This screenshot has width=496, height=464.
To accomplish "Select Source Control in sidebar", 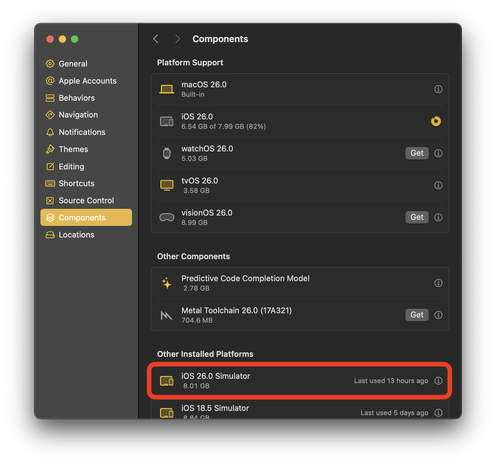I will (x=80, y=200).
